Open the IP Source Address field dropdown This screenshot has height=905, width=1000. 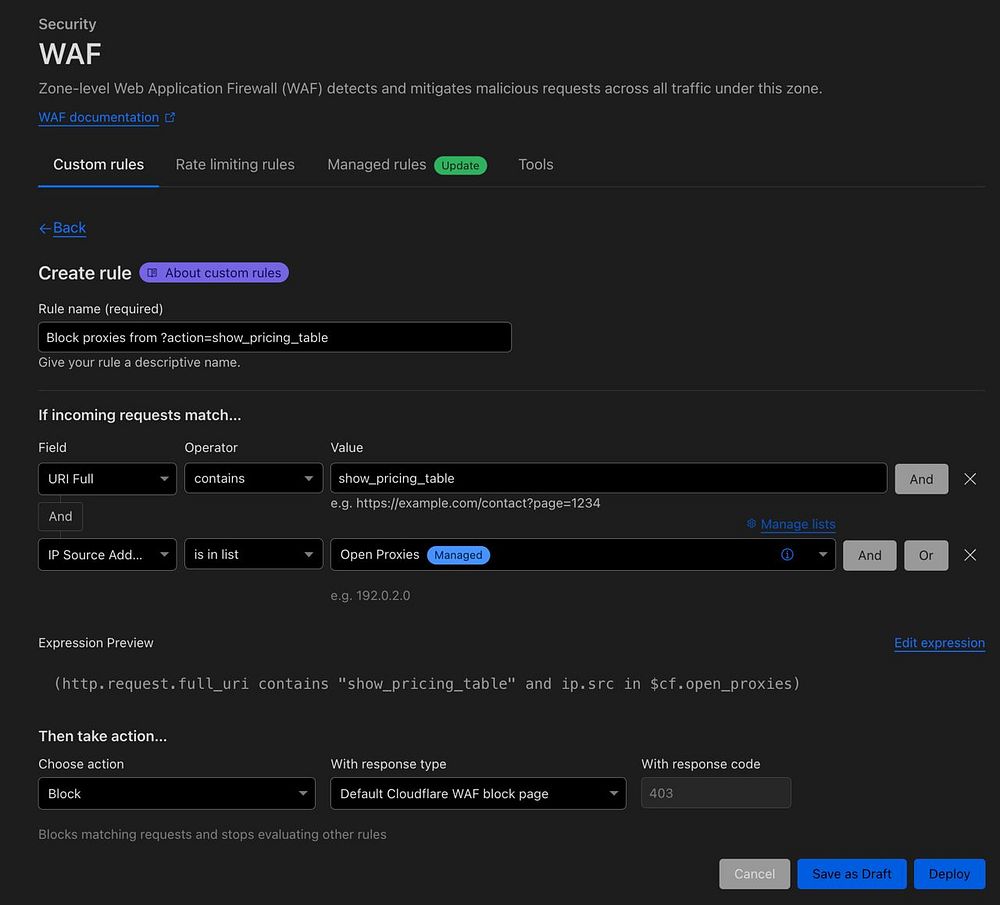[x=107, y=555]
